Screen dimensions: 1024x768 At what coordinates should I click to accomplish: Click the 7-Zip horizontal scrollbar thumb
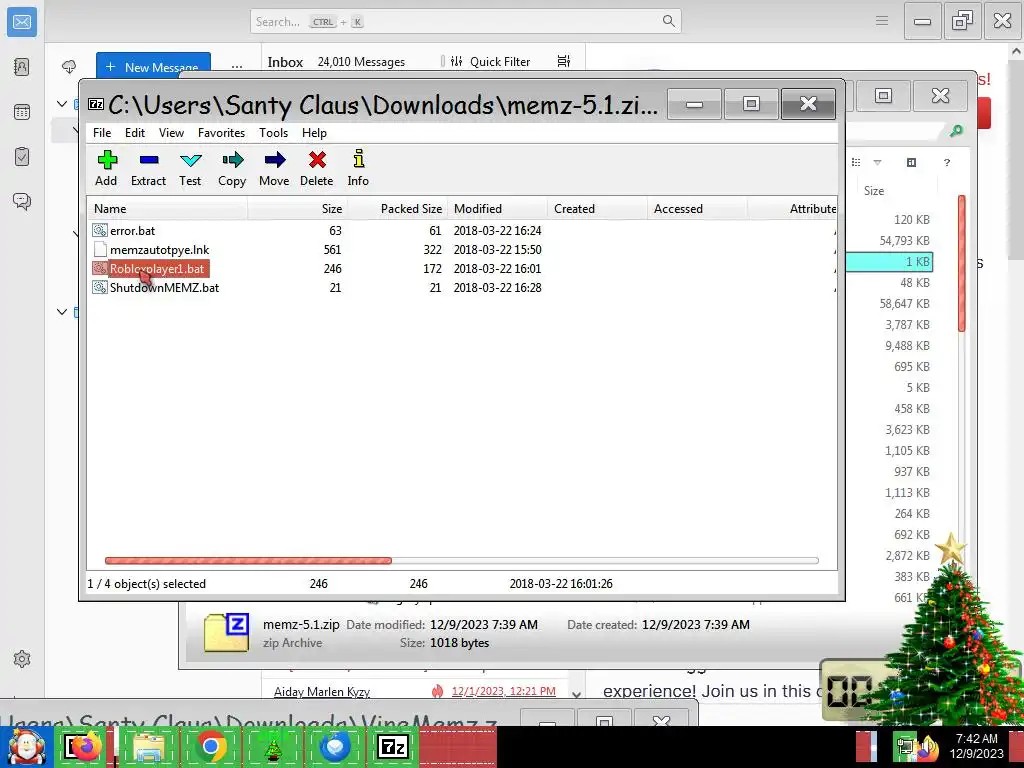pos(248,560)
